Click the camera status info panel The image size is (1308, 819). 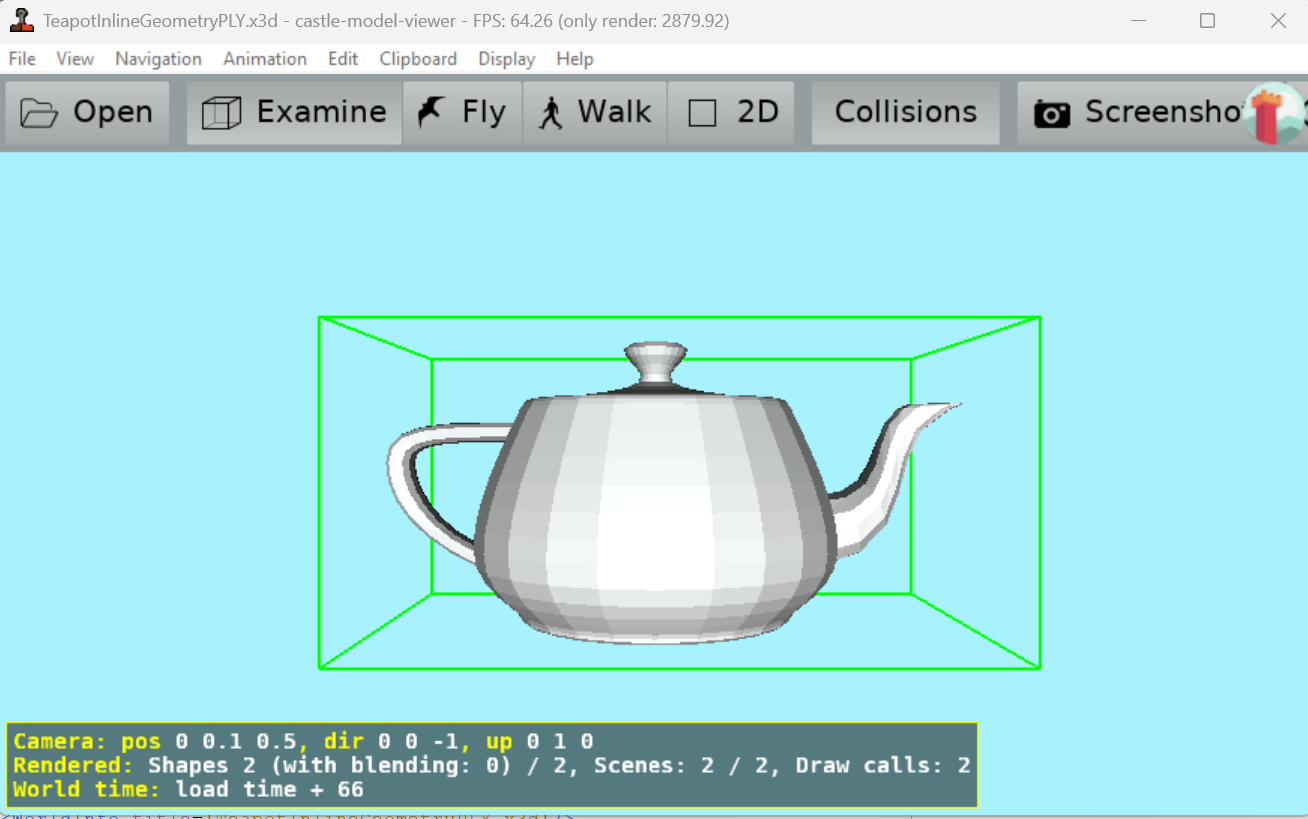click(491, 765)
